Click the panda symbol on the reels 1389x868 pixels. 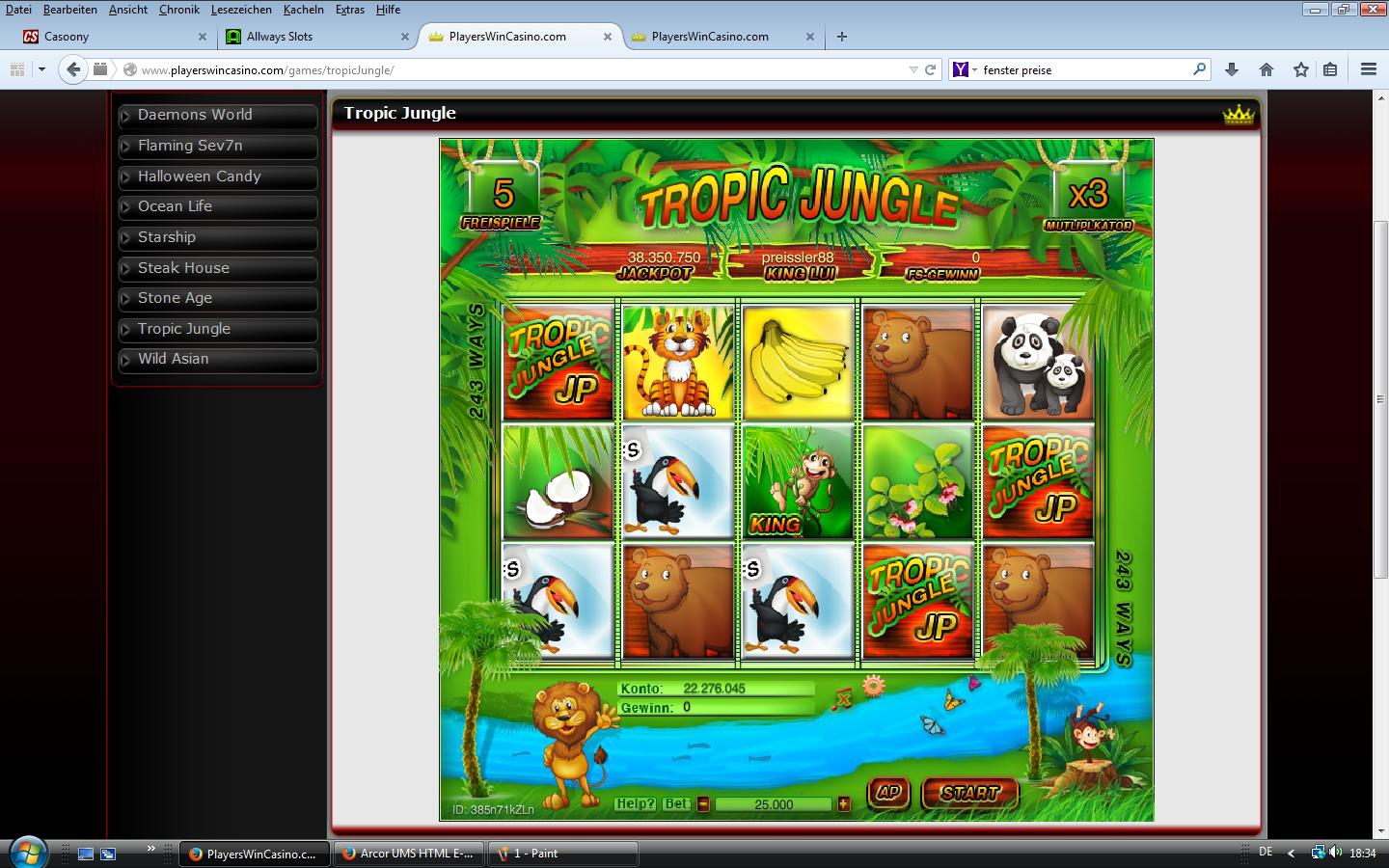pos(1038,364)
